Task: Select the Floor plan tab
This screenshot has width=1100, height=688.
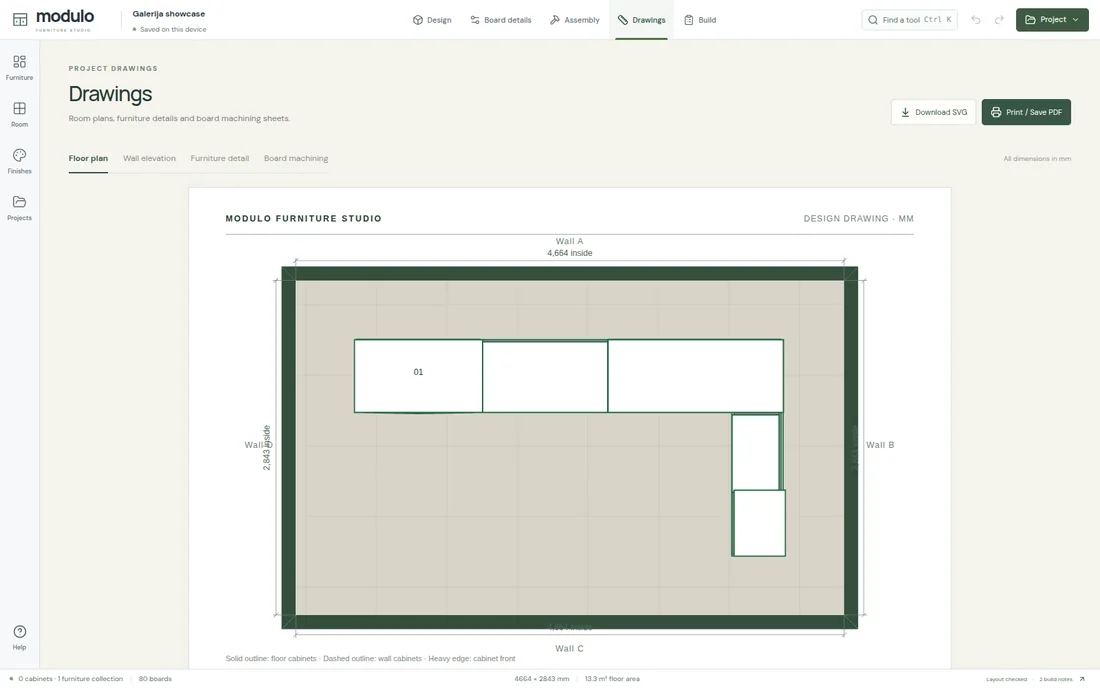Action: 88,158
